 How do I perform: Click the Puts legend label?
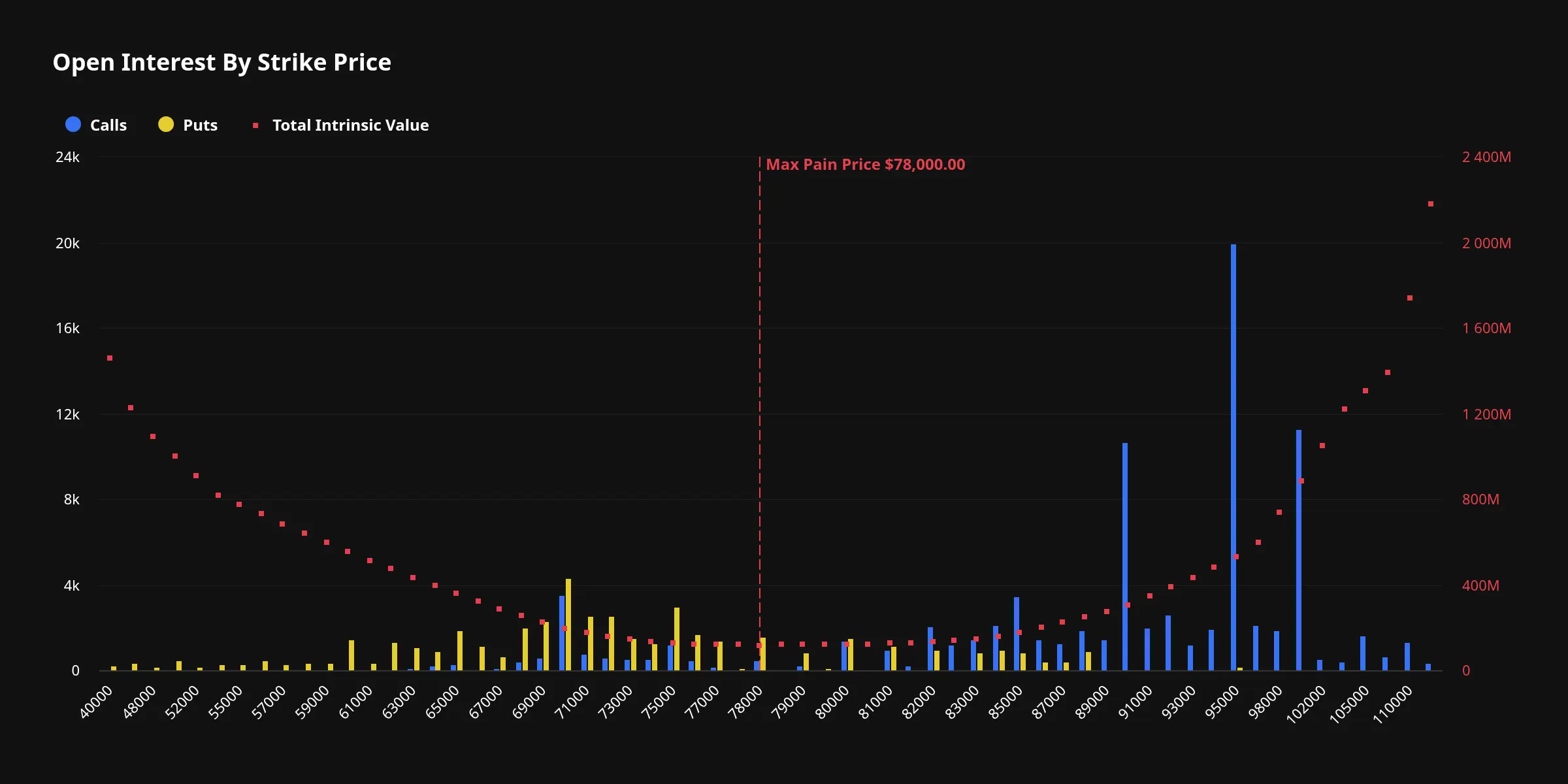tap(200, 125)
